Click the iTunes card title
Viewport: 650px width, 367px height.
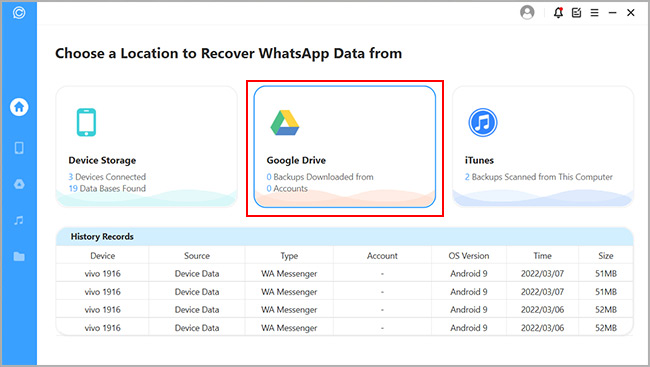pos(479,160)
